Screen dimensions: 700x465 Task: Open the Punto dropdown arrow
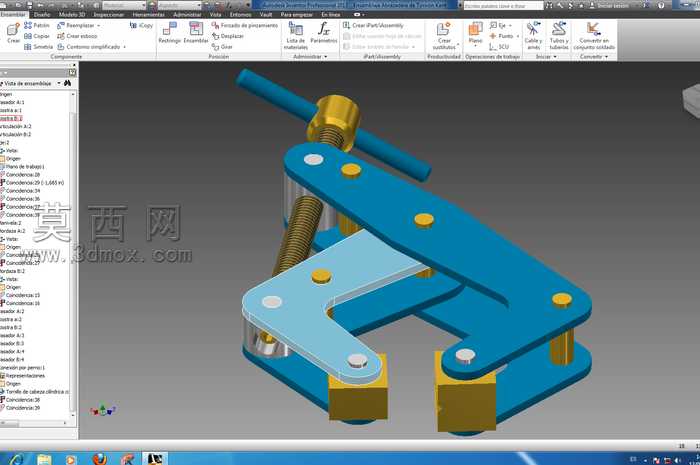click(517, 36)
